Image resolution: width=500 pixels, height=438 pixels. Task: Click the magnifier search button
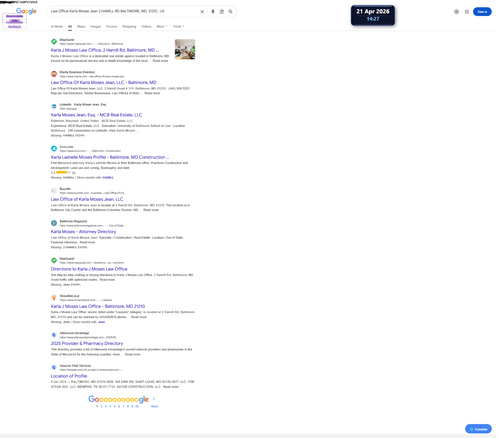coord(230,11)
